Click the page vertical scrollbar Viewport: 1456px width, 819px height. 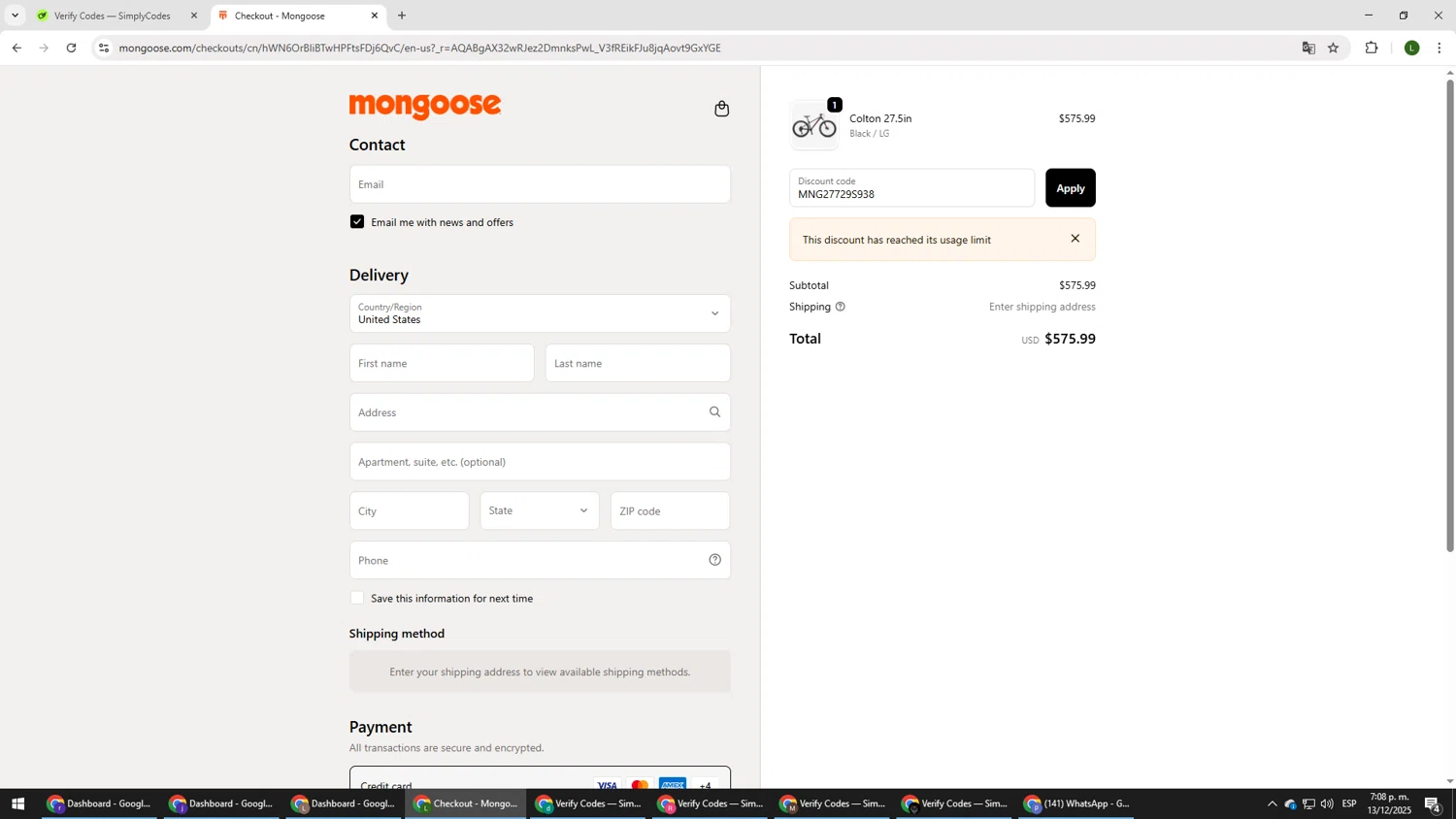(1450, 315)
